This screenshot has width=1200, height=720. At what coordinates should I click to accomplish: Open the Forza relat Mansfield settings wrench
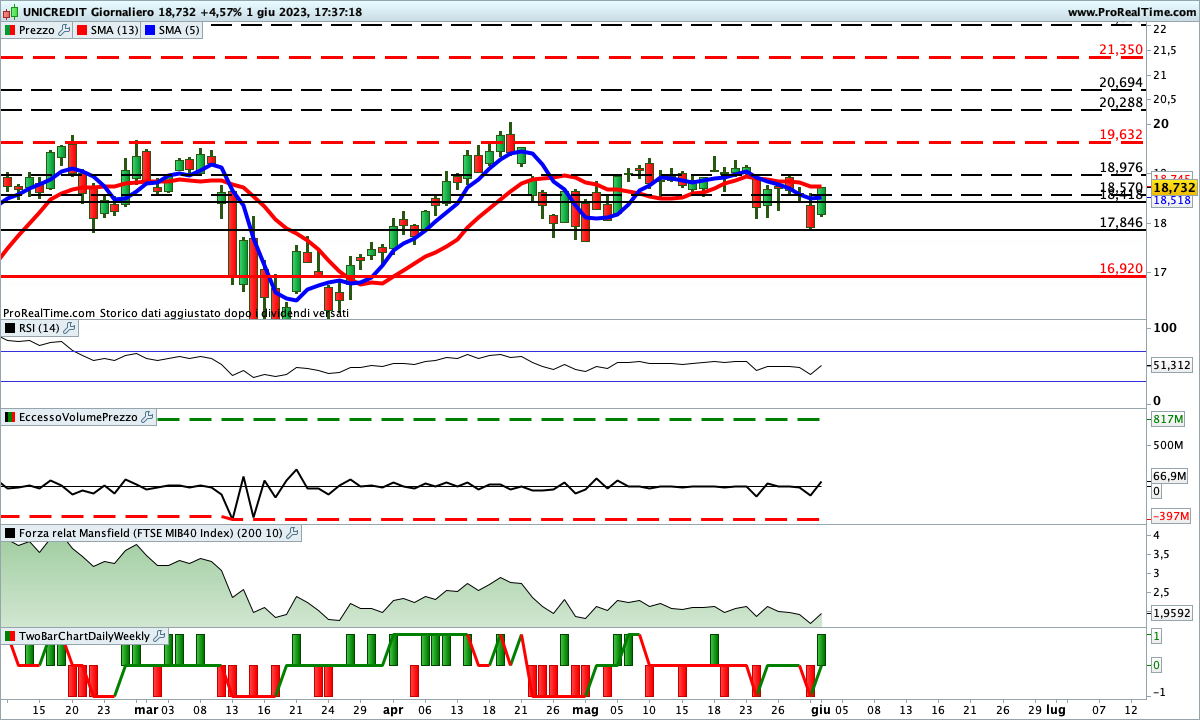(x=292, y=534)
